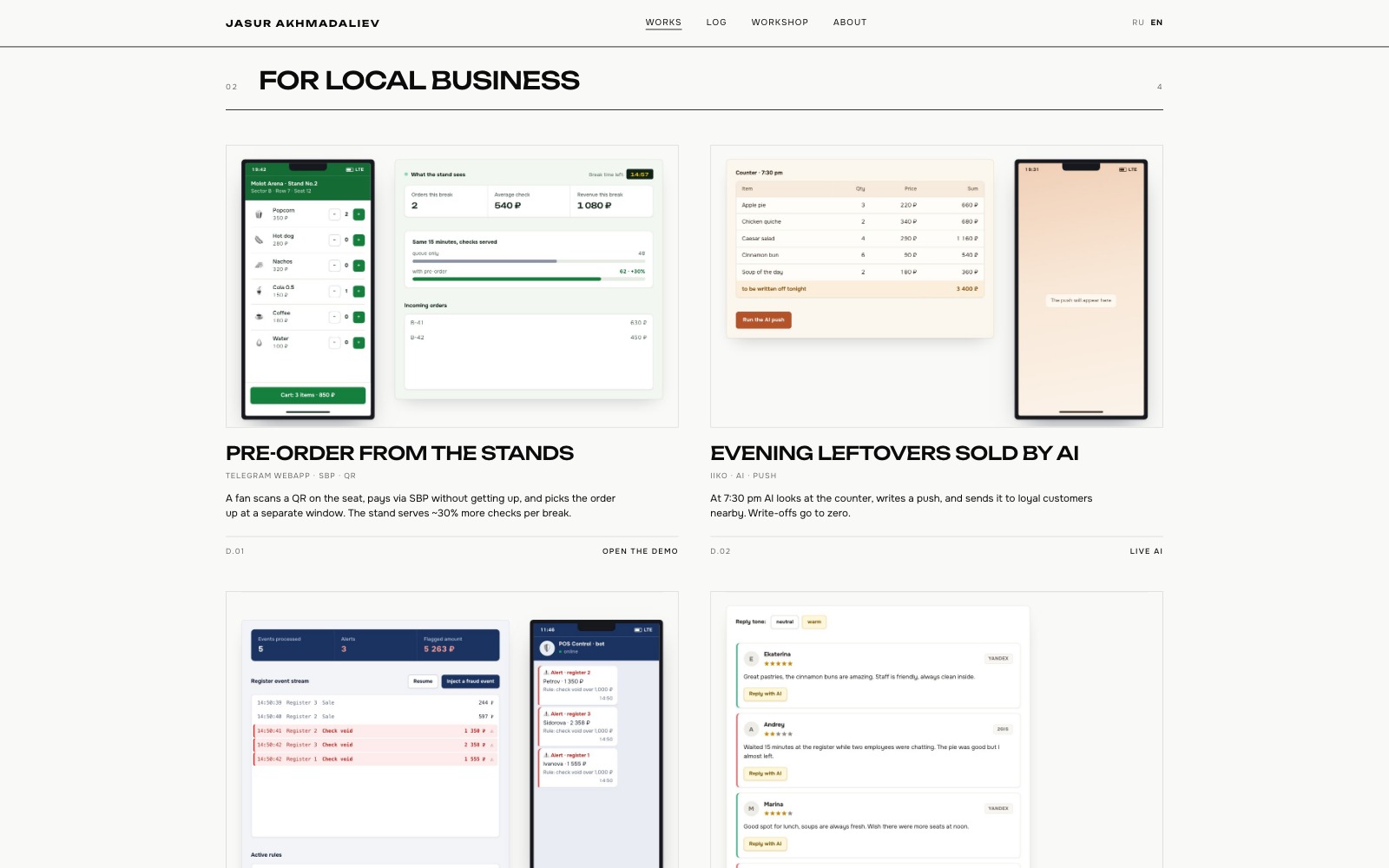The width and height of the screenshot is (1389, 868).
Task: Increase Hot dog quantity with plus button
Action: [x=359, y=240]
